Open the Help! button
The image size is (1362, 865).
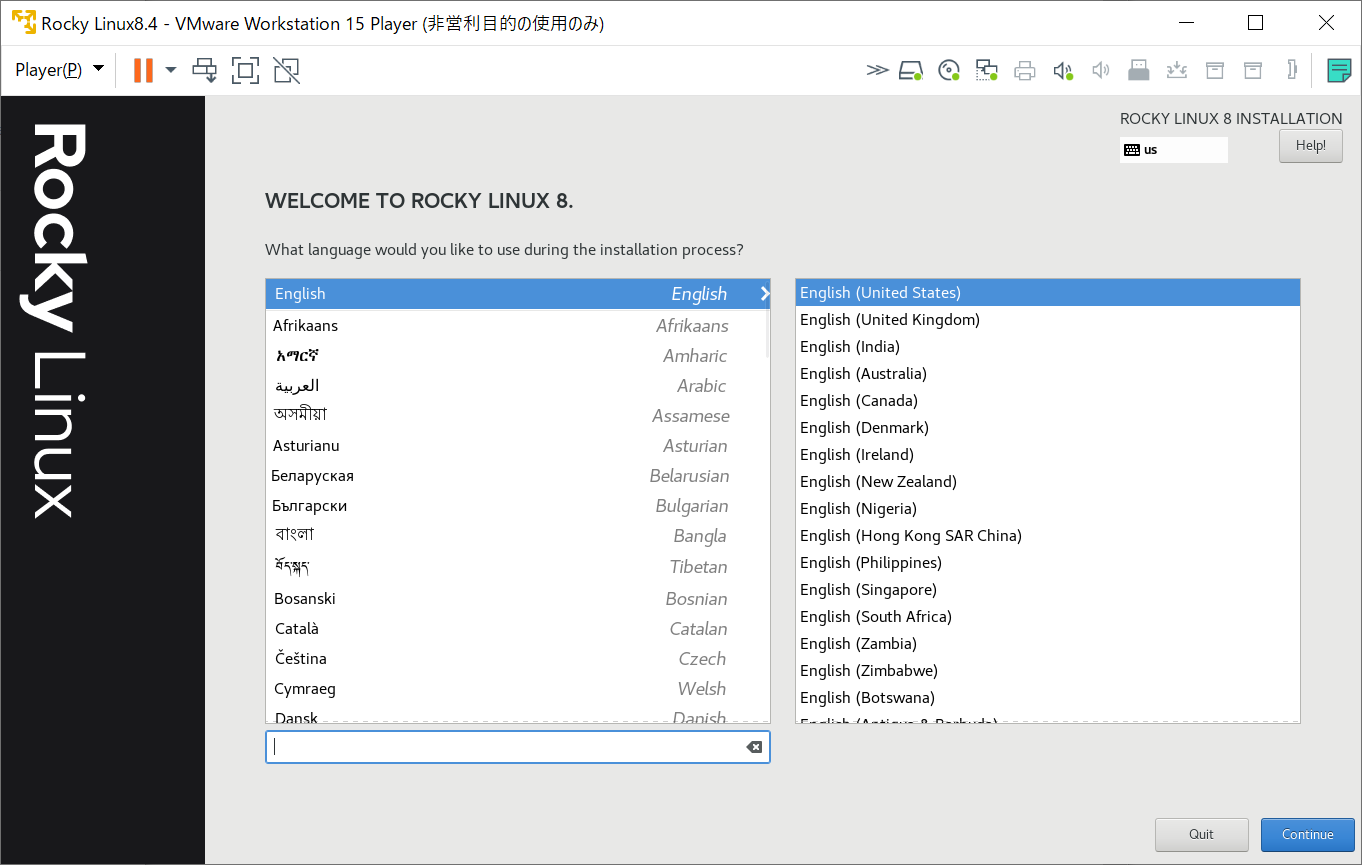1310,146
